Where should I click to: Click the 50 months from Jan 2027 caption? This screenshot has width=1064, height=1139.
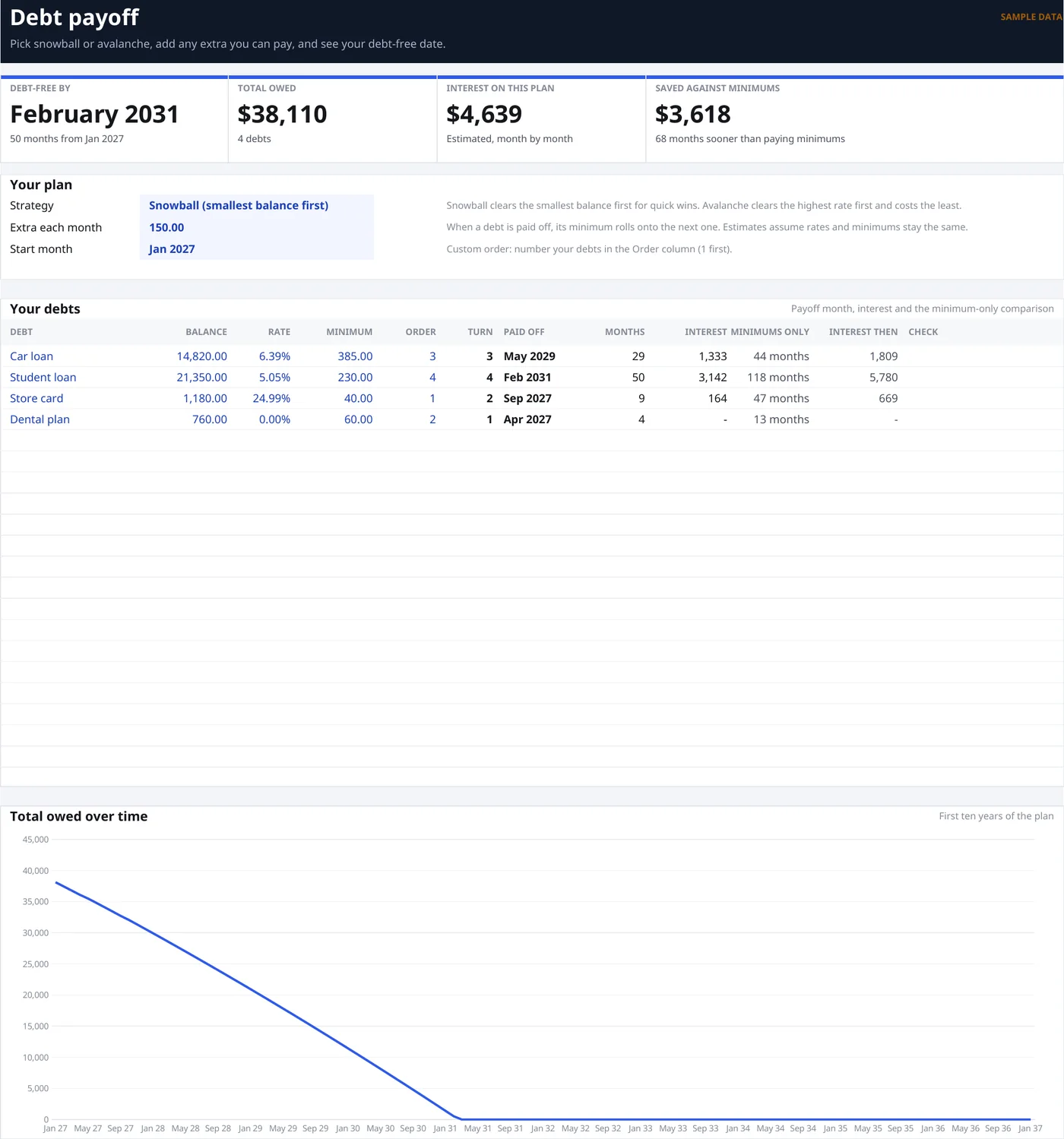coord(67,138)
